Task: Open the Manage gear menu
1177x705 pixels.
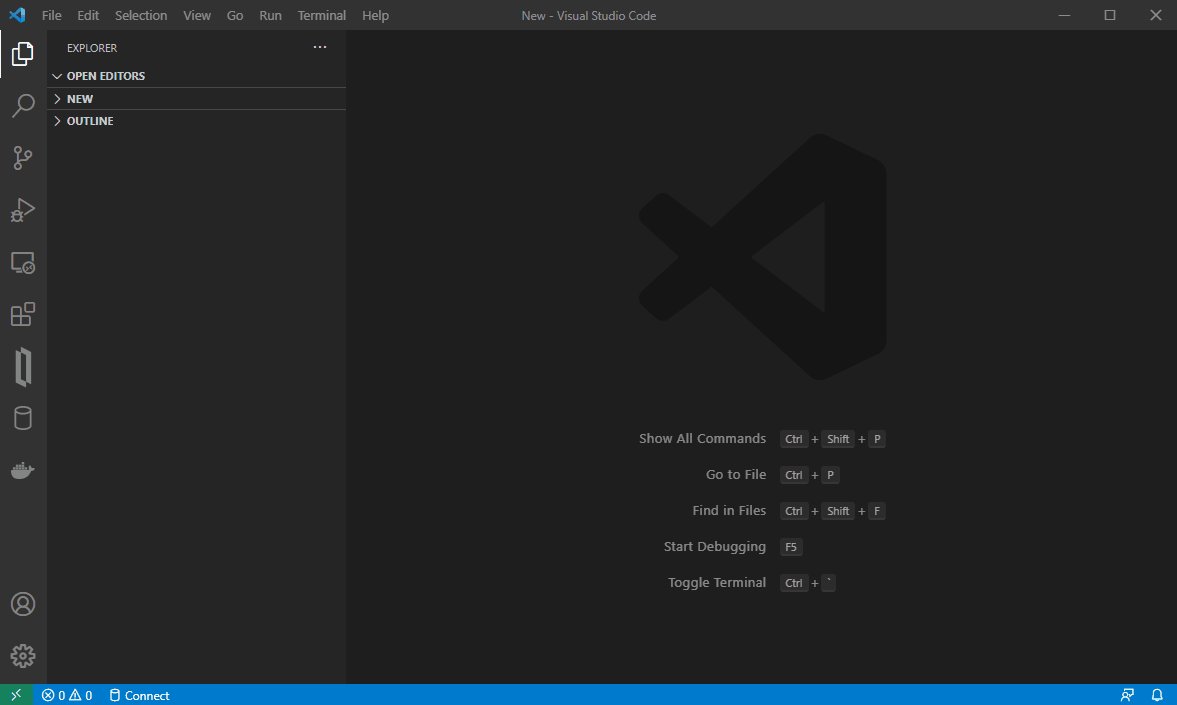Action: (x=23, y=656)
